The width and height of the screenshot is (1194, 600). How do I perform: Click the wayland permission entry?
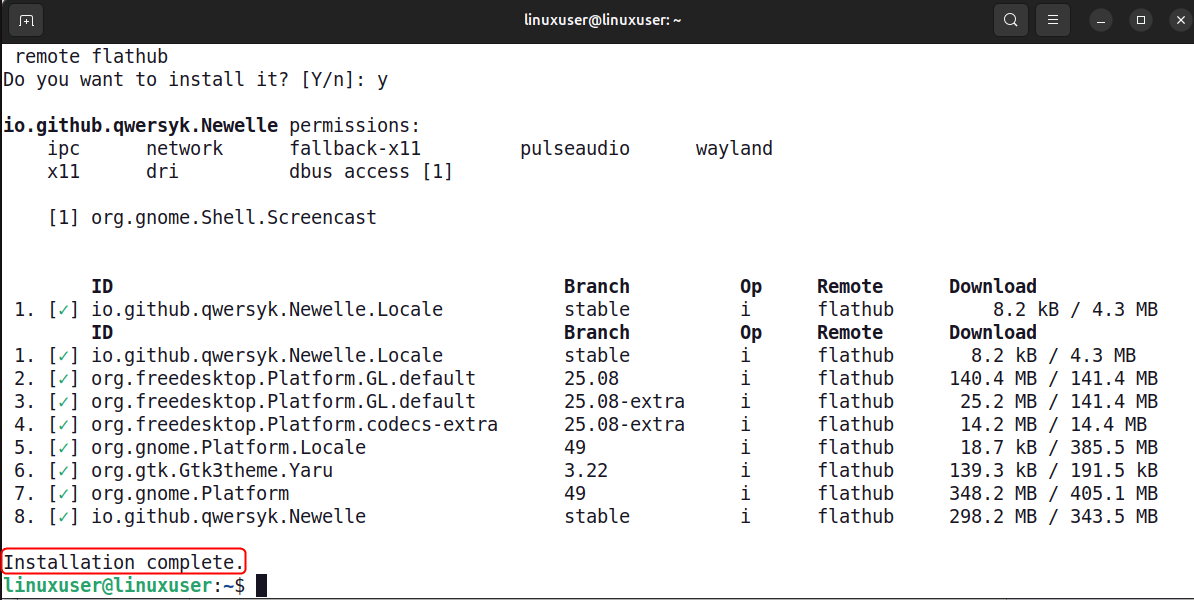734,149
